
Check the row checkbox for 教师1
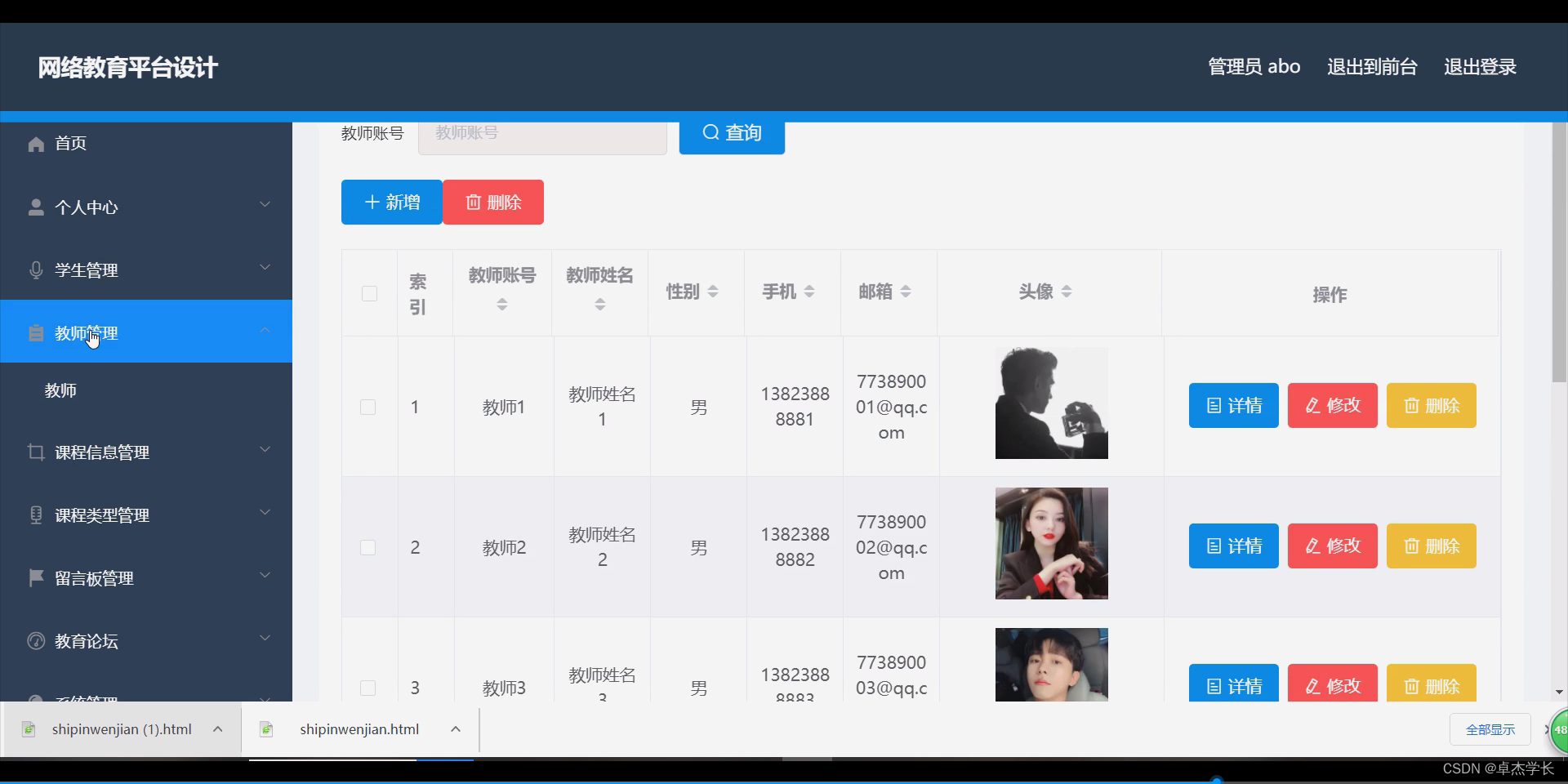[369, 407]
